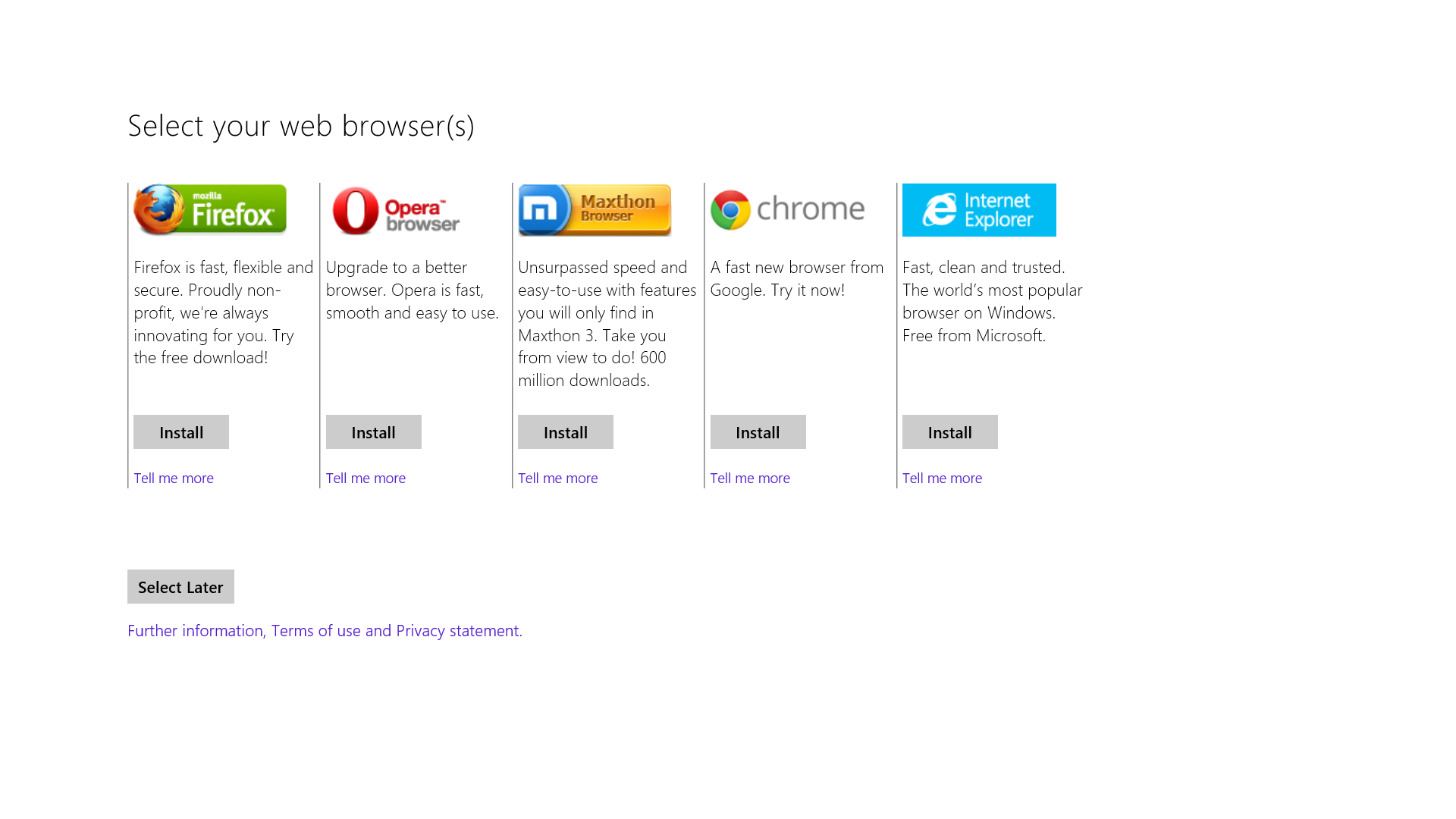This screenshot has height=819, width=1456.
Task: Install the Opera browser
Action: tap(374, 432)
